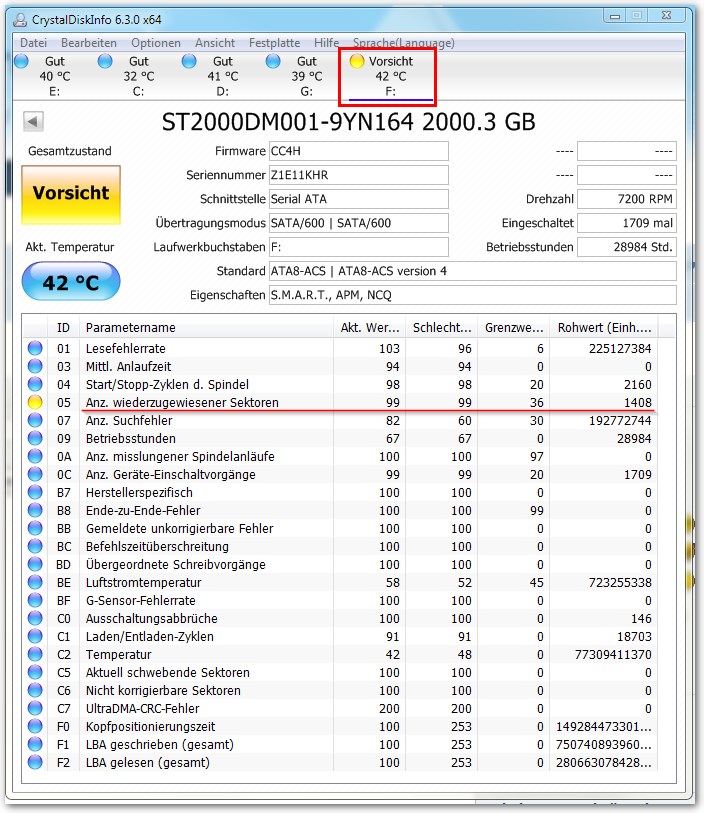This screenshot has height=813, width=704.
Task: Select raw value 225127384 for Lesefehlerrate
Action: pyautogui.click(x=620, y=348)
